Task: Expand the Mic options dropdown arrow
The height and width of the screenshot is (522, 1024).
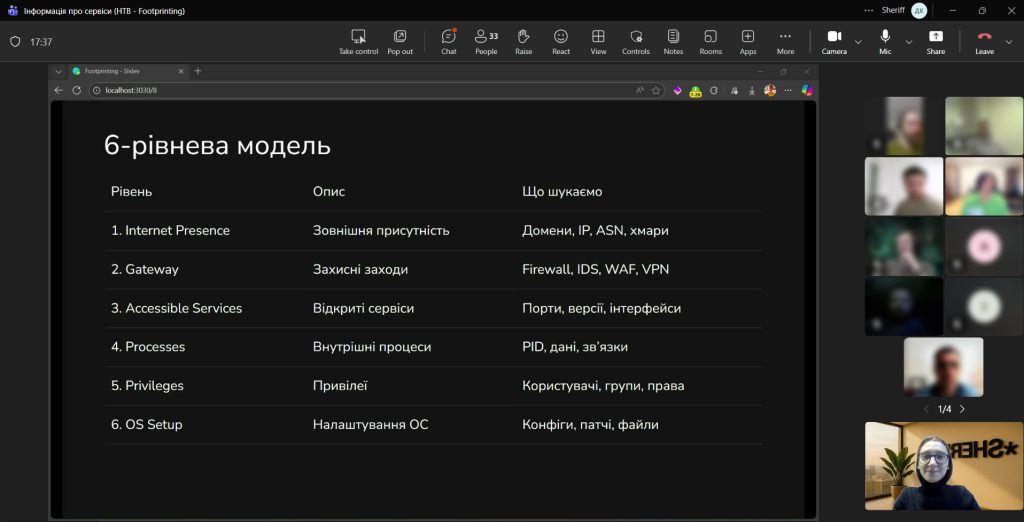Action: click(909, 42)
